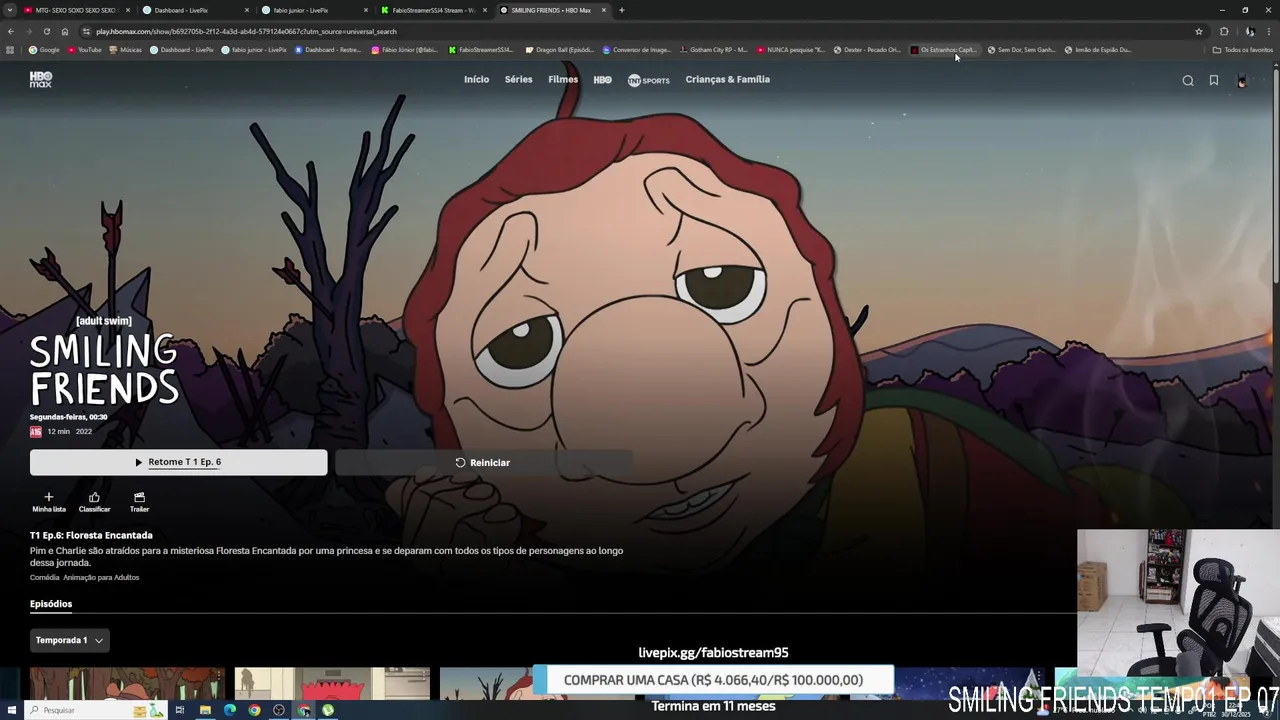
Task: Close the SMILING FRIENDS HBO Max tab
Action: tap(604, 10)
